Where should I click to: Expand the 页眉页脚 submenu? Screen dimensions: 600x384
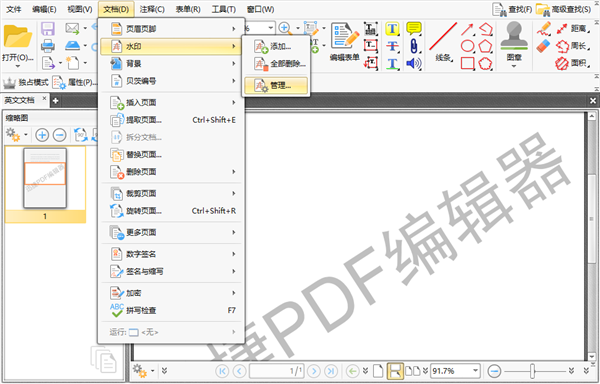171,29
